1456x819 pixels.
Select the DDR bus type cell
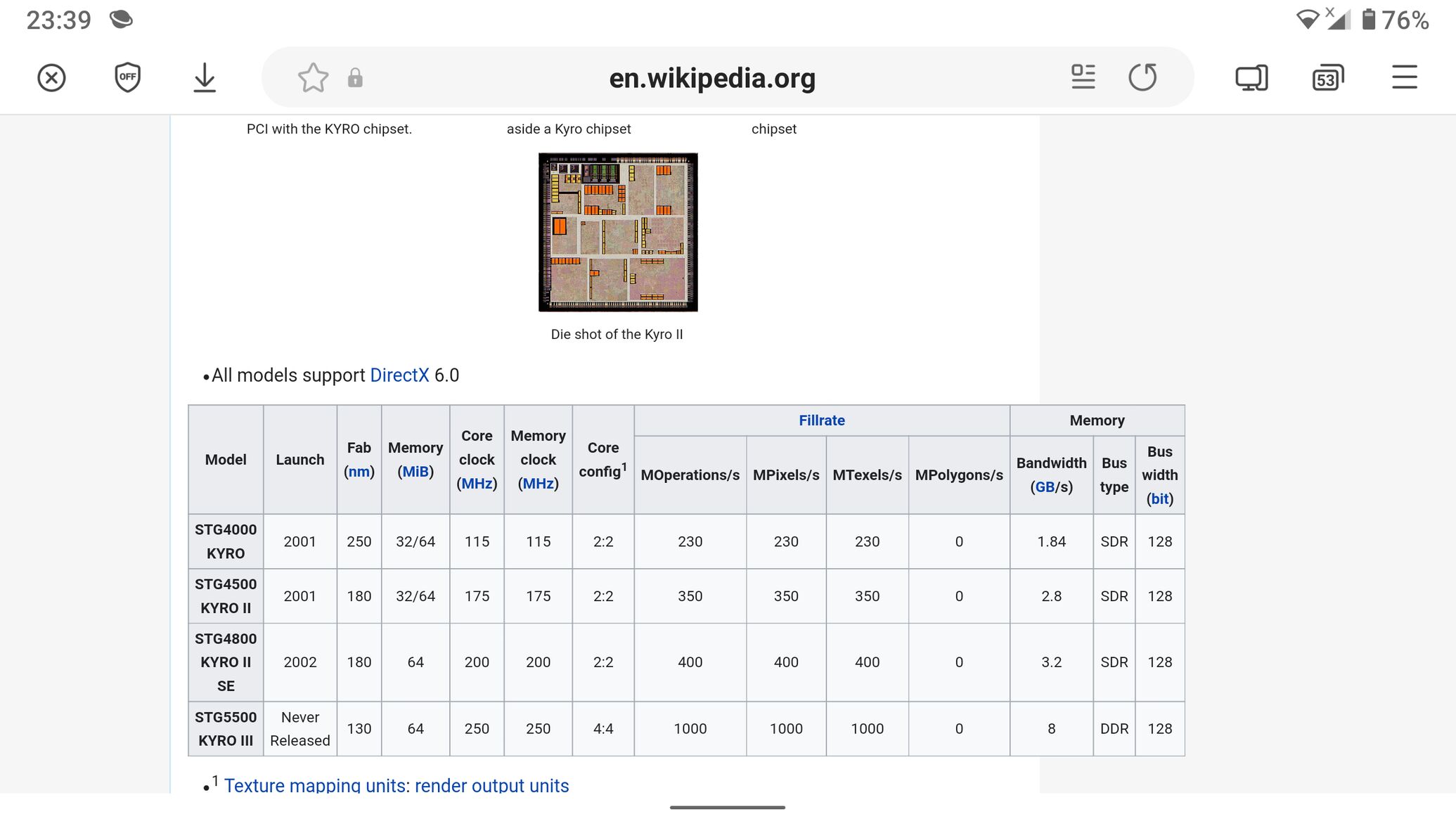[1114, 729]
